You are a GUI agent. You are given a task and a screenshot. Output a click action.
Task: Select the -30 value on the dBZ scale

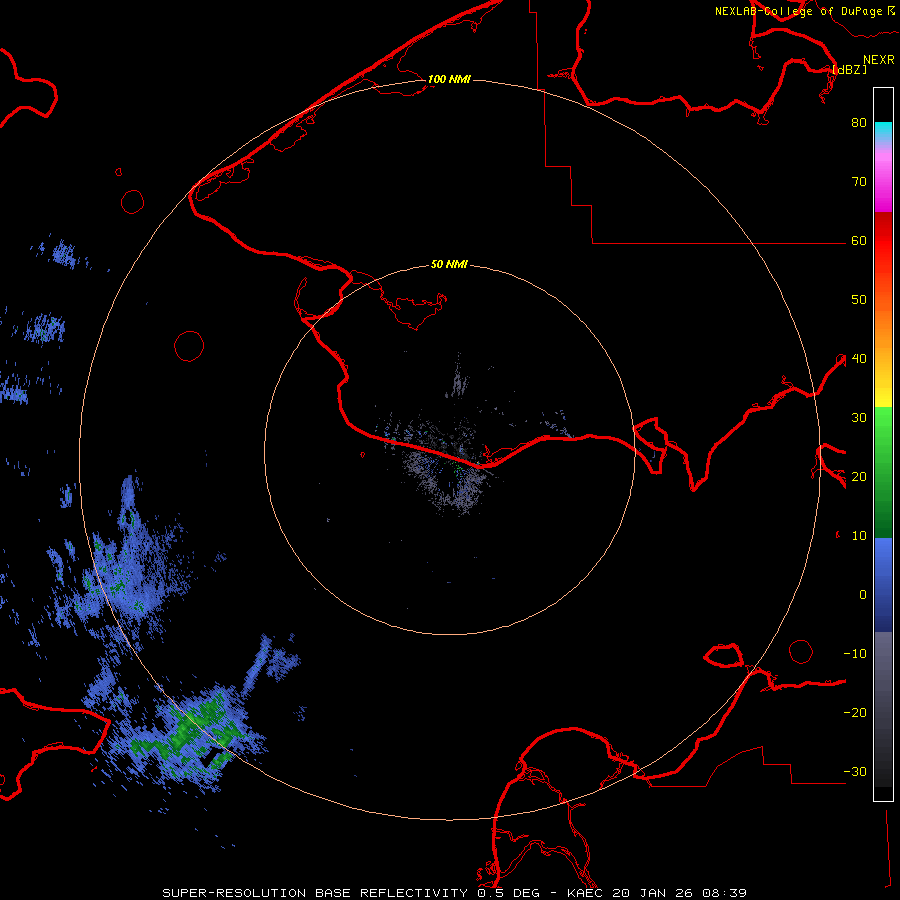(855, 772)
